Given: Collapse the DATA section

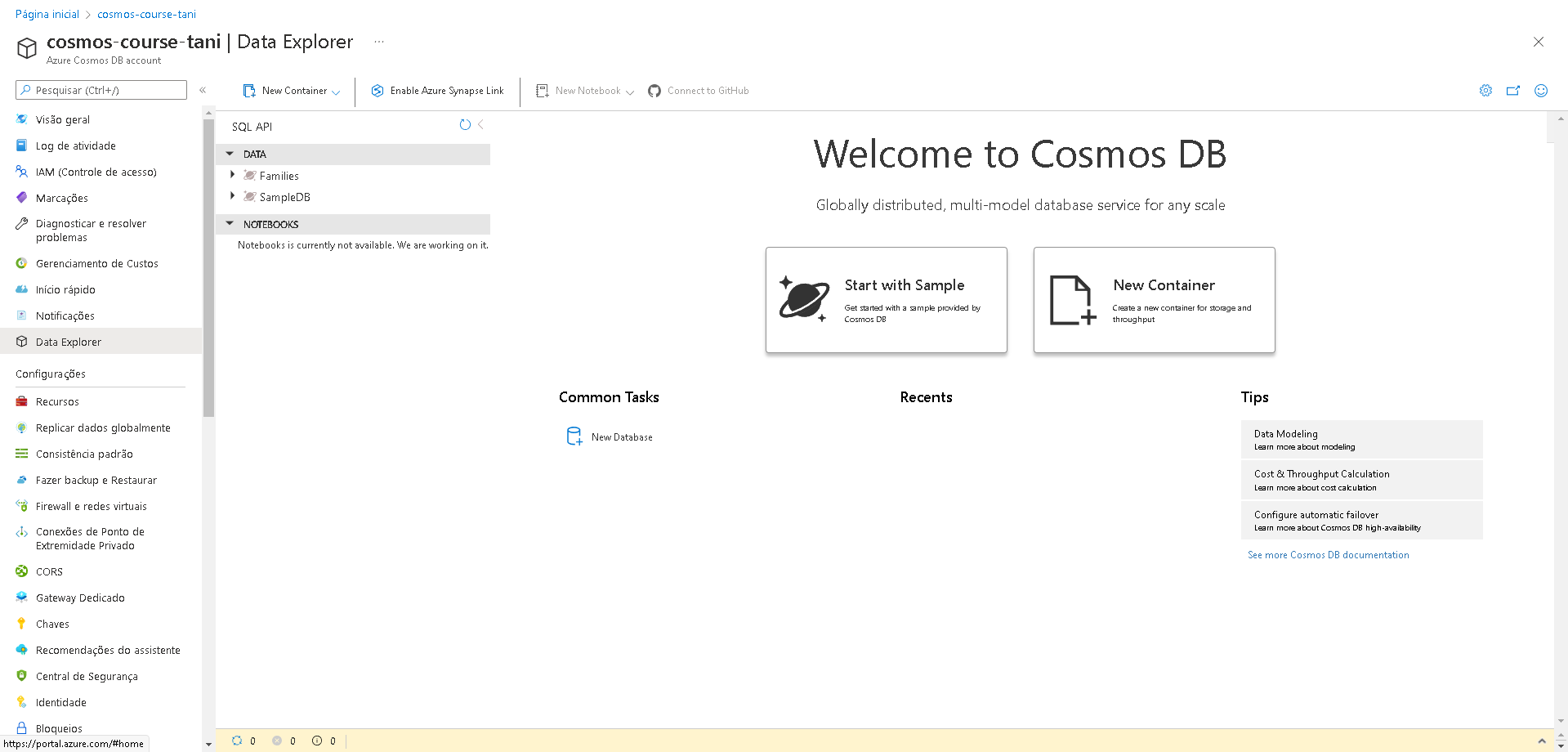Looking at the screenshot, I should 230,154.
